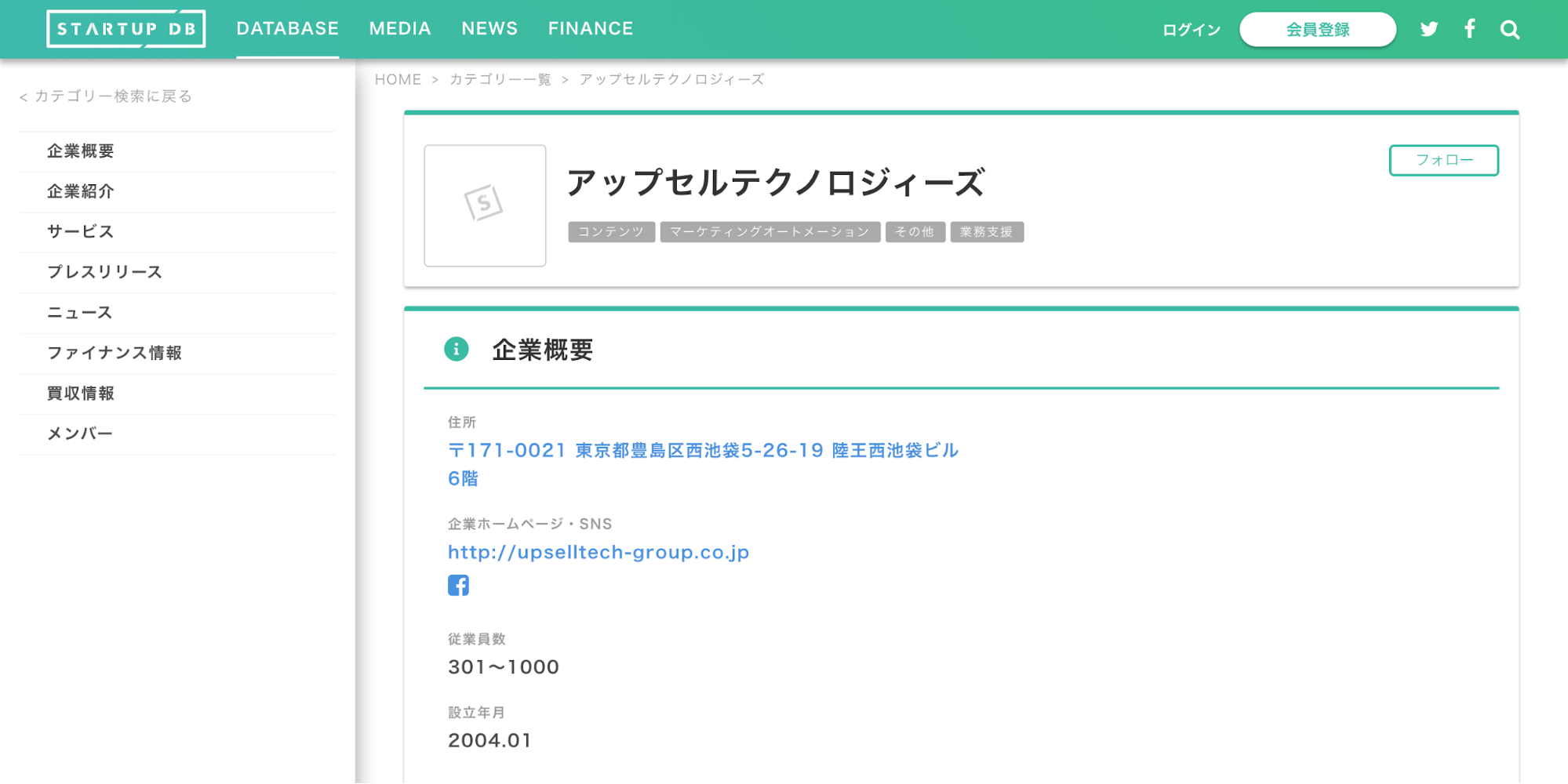Switch to the FINANCE tab
Image resolution: width=1568 pixels, height=784 pixels.
591,29
